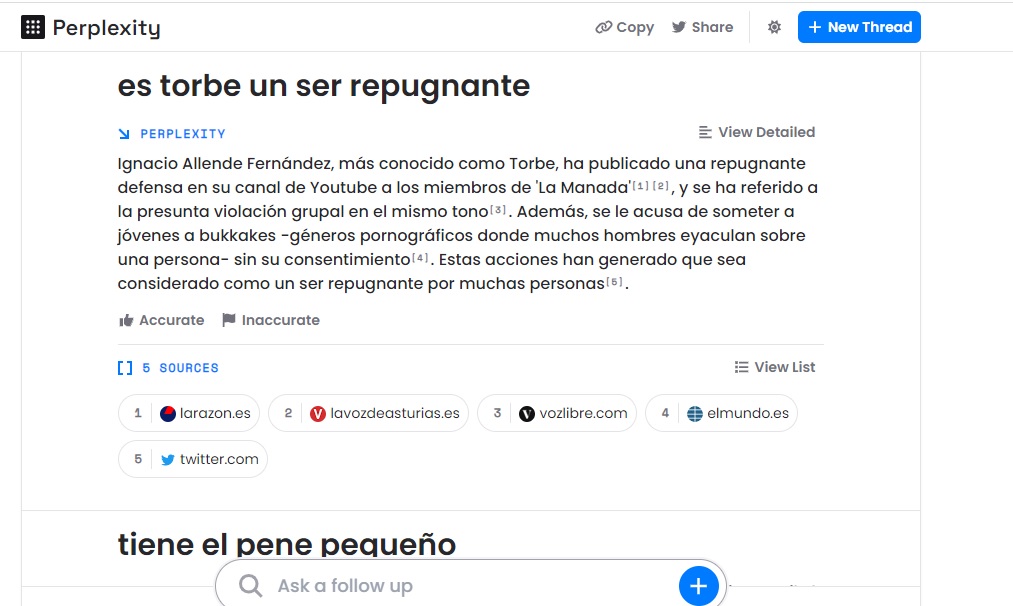The image size is (1013, 606).
Task: Click the PERPLEXITY answer label
Action: 183,134
